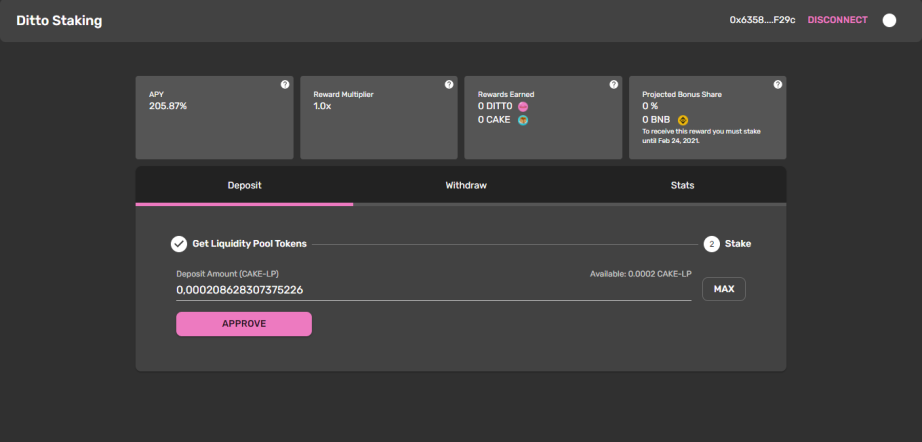Switch to the Deposit tab
Viewport: 922px width, 442px height.
click(244, 186)
